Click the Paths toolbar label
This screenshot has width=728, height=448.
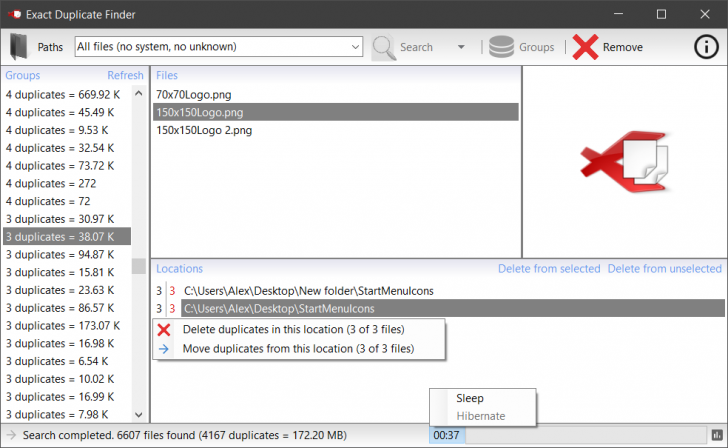50,47
